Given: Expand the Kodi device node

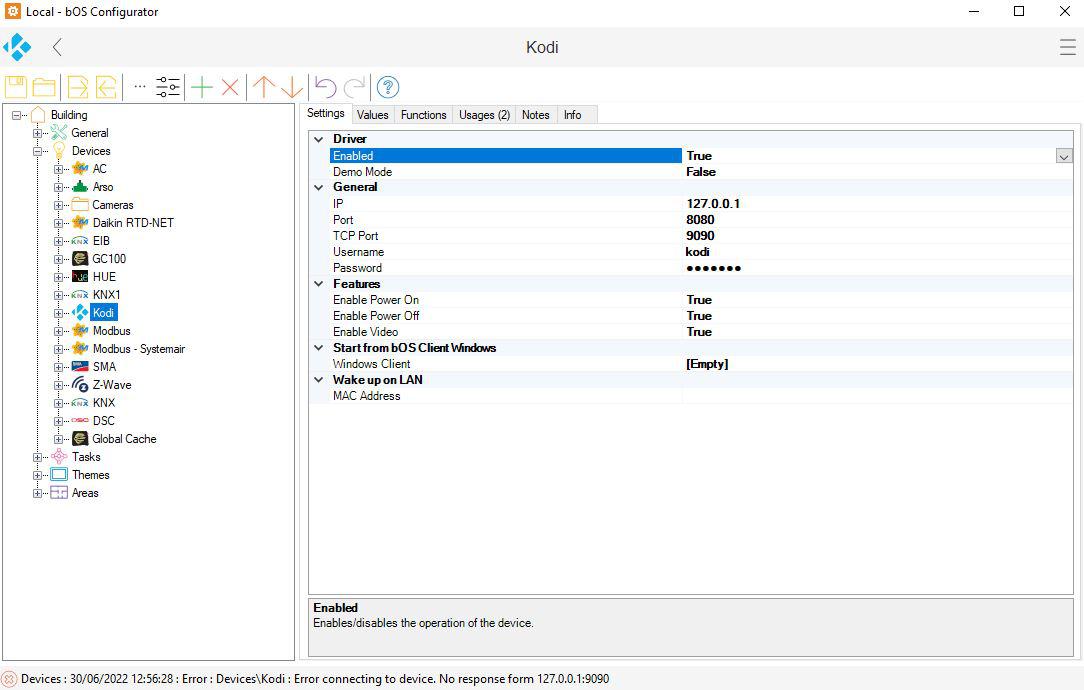Looking at the screenshot, I should pyautogui.click(x=58, y=313).
